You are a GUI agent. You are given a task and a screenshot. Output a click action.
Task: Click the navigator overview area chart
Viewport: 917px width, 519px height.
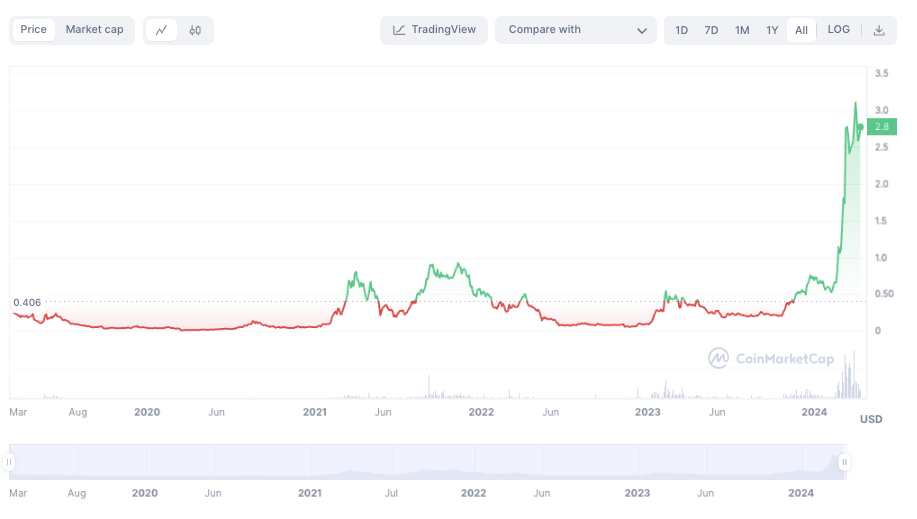428,462
